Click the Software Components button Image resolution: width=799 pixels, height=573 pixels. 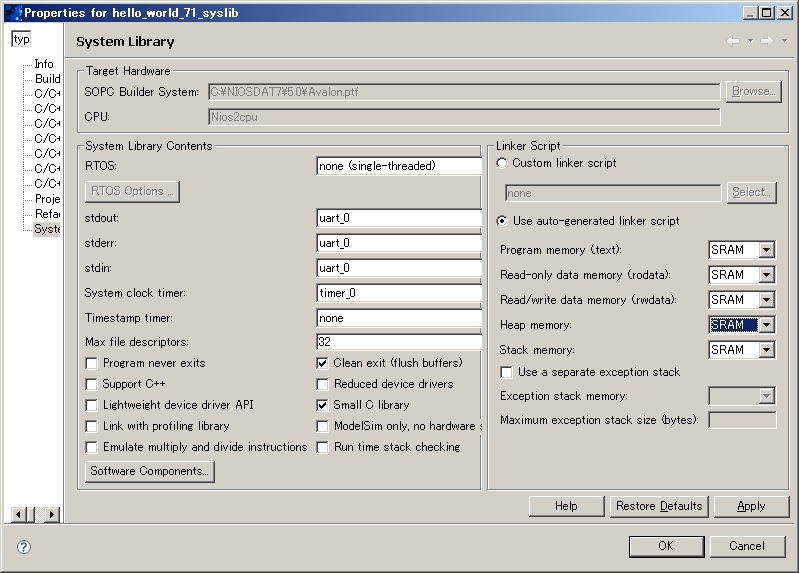pos(150,471)
